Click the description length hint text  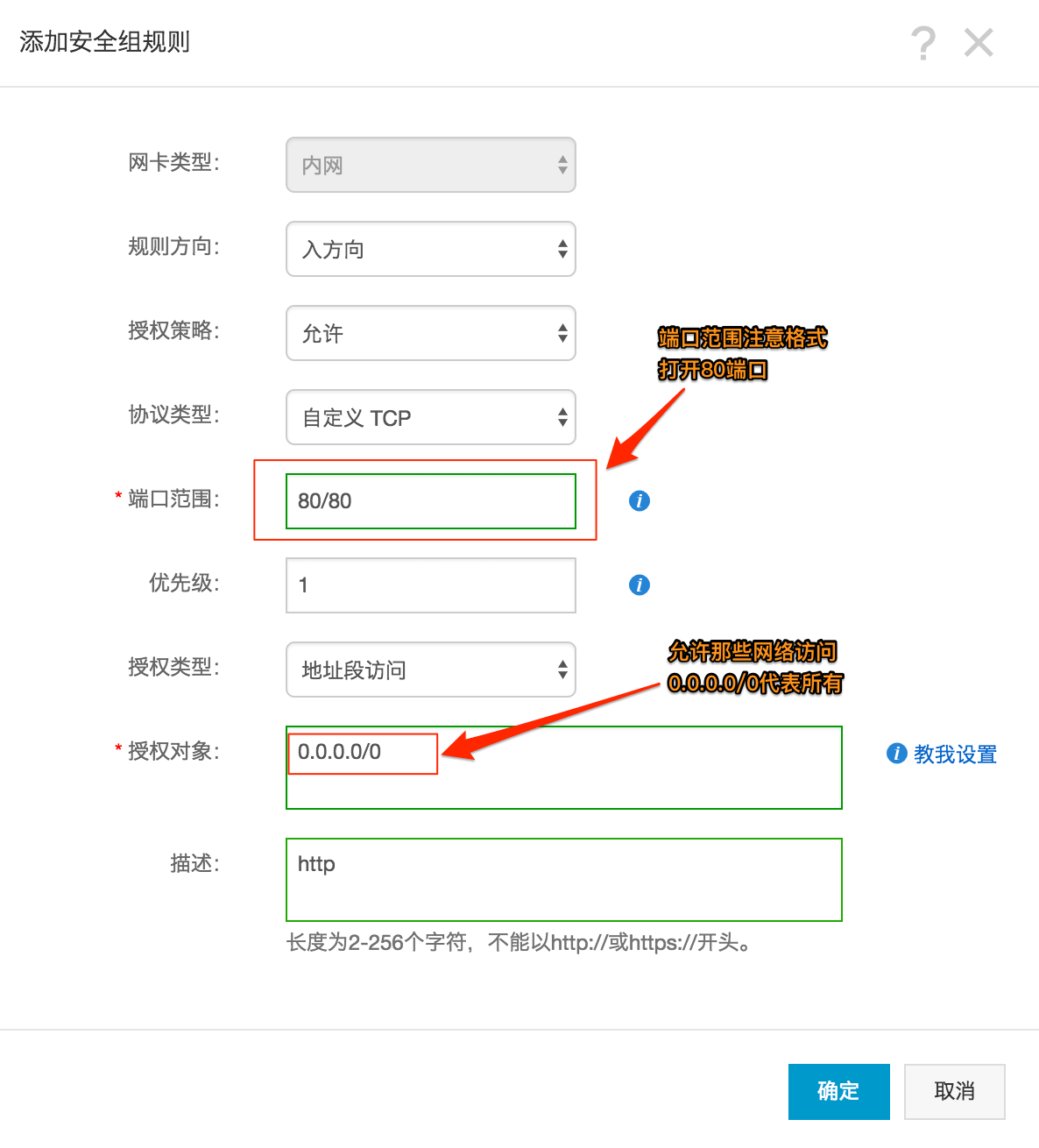pyautogui.click(x=519, y=943)
